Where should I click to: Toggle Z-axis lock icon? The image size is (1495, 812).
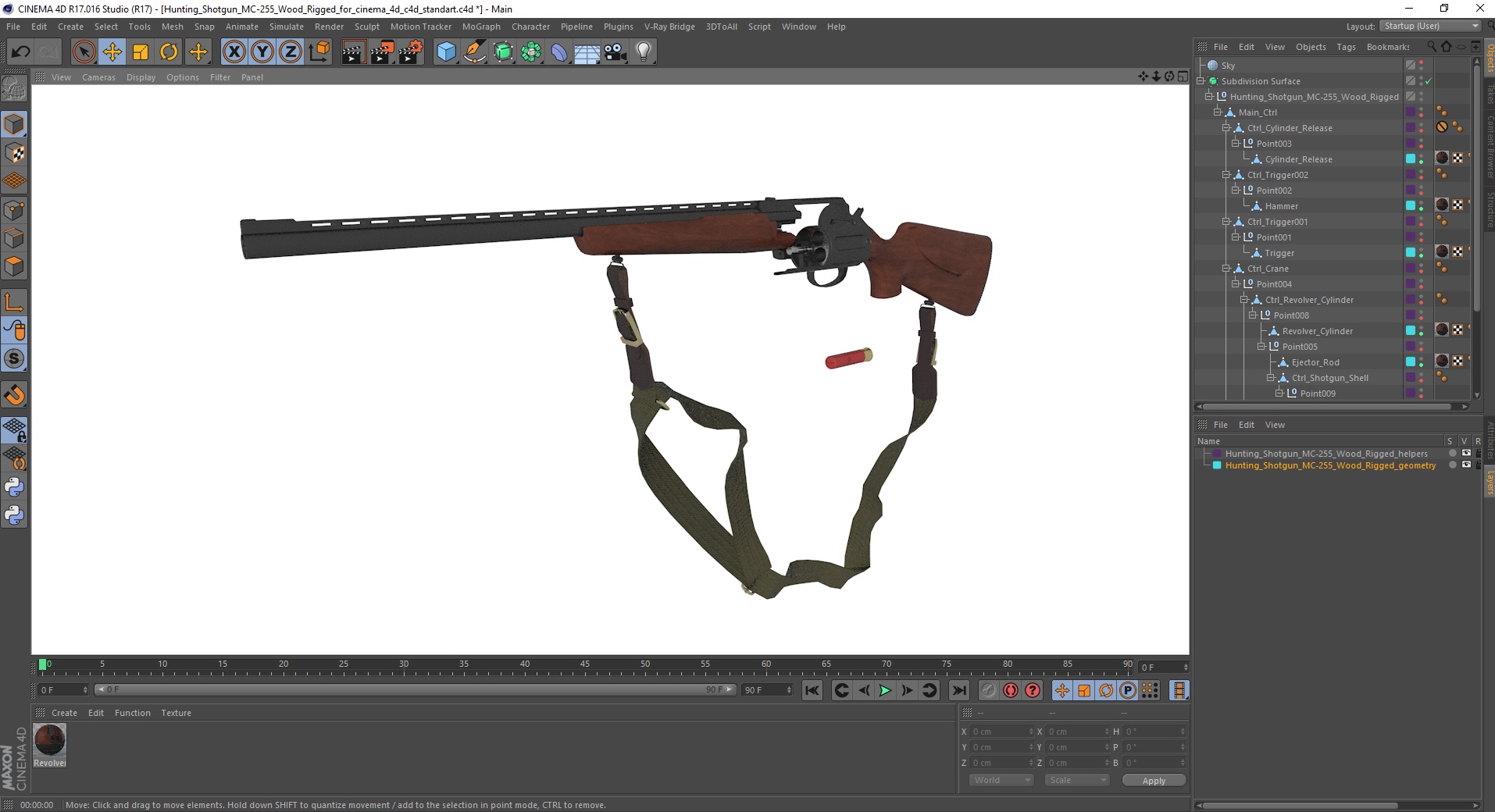point(291,52)
